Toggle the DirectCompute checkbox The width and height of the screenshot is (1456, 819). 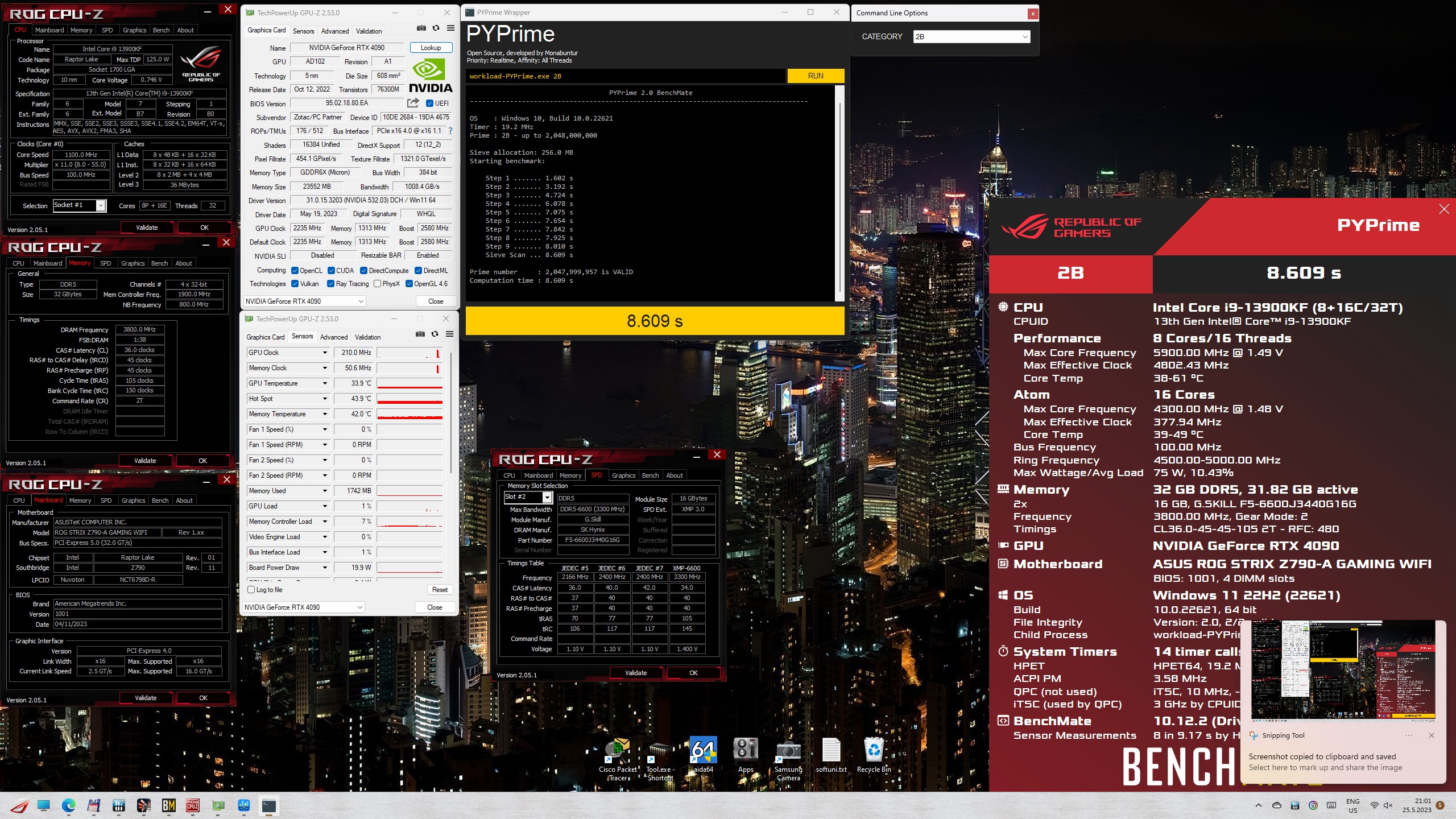pos(363,271)
